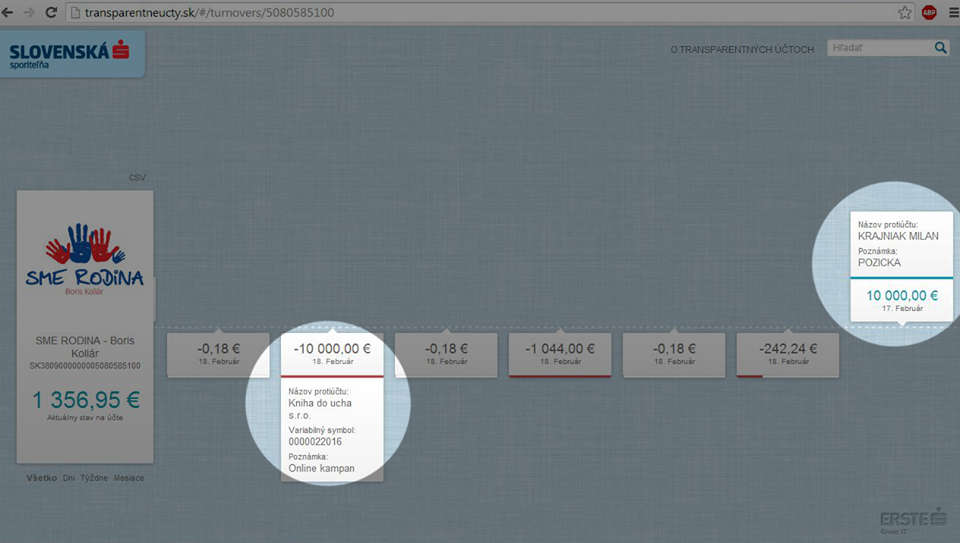
Task: Click the search magnifier icon
Action: 940,48
